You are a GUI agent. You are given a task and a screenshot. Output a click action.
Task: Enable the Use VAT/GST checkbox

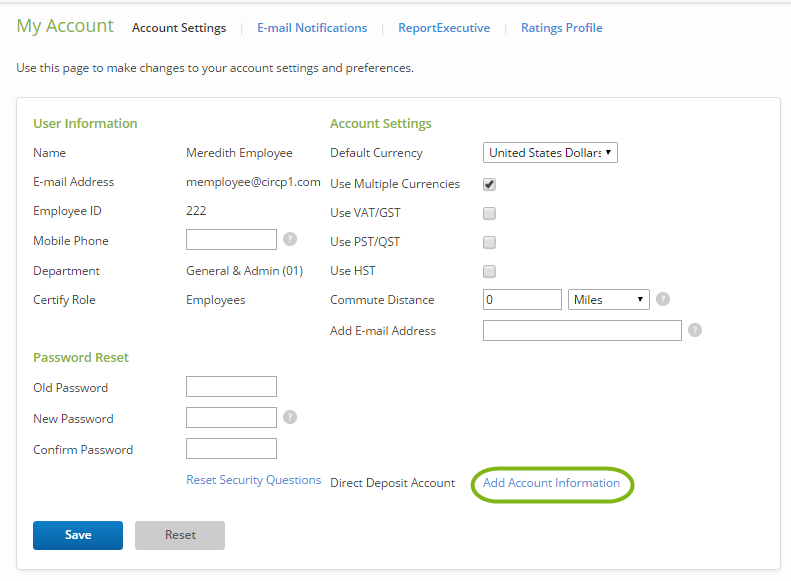pos(489,213)
